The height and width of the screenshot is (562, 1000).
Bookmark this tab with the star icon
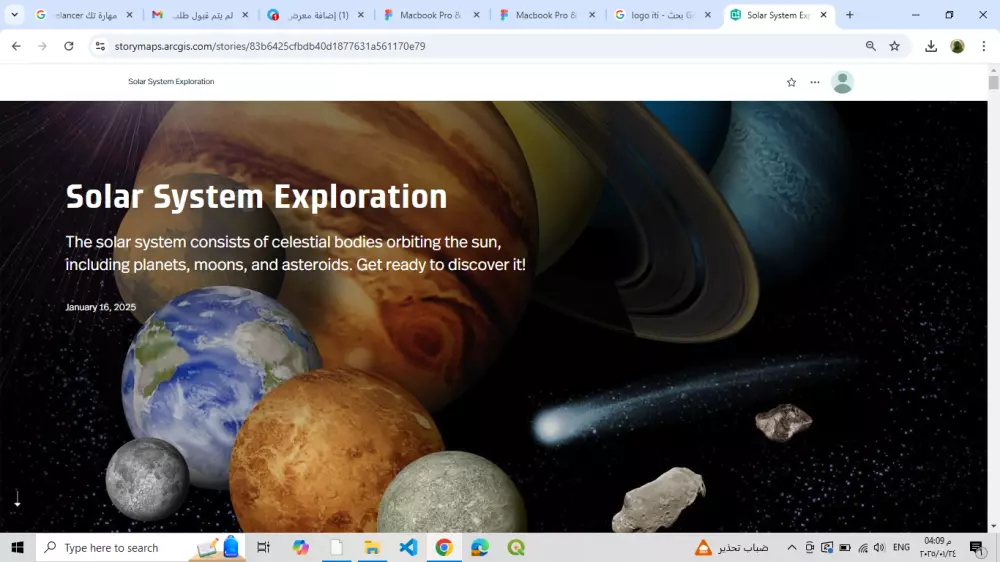click(x=895, y=46)
